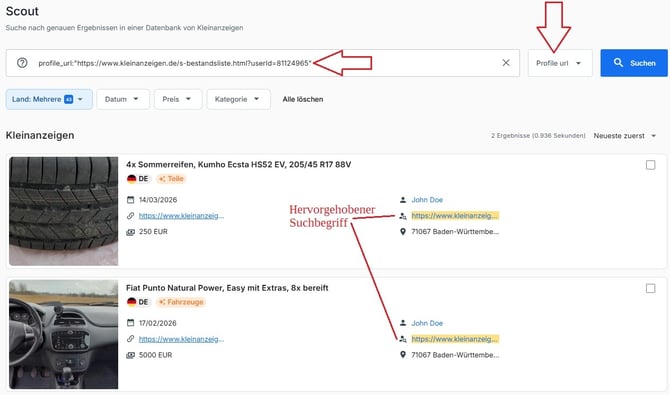Click the 2 Ergebnisse result count text

pos(538,136)
